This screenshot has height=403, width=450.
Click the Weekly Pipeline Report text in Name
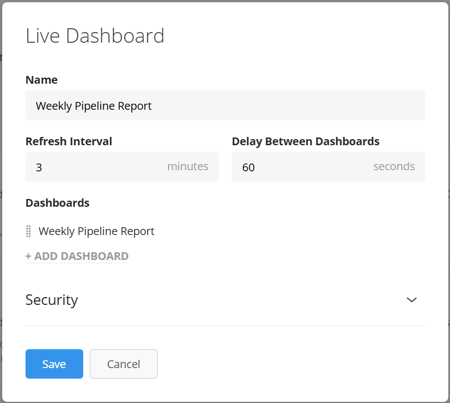94,106
